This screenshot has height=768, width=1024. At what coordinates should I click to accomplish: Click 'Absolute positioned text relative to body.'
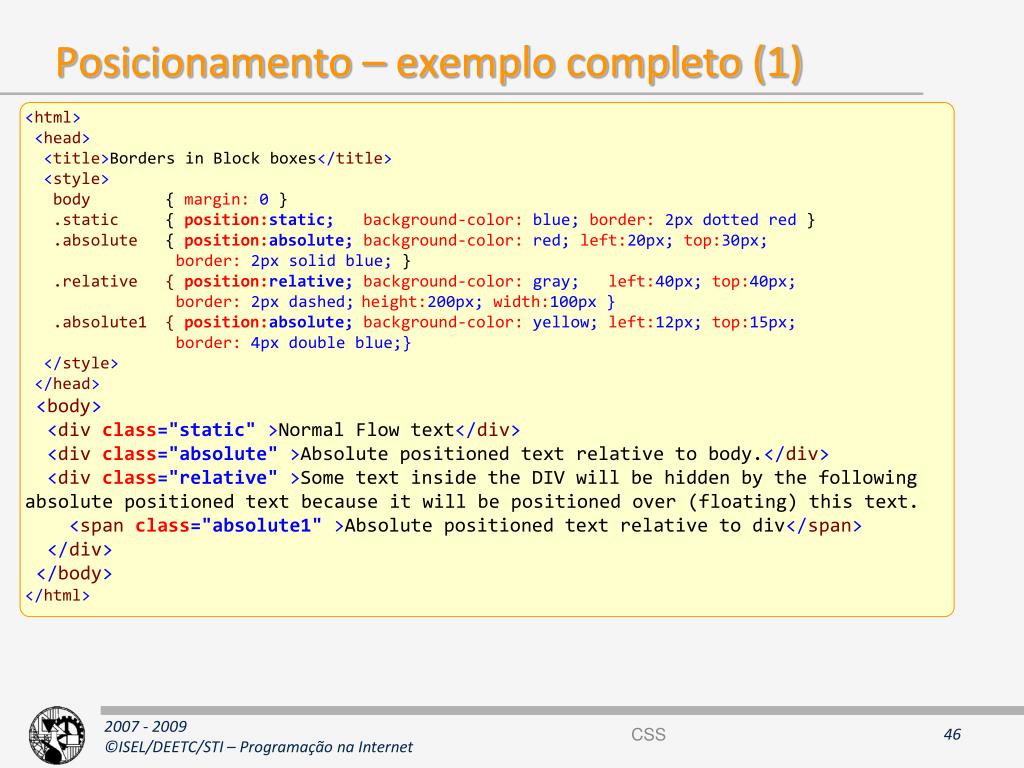pyautogui.click(x=531, y=454)
